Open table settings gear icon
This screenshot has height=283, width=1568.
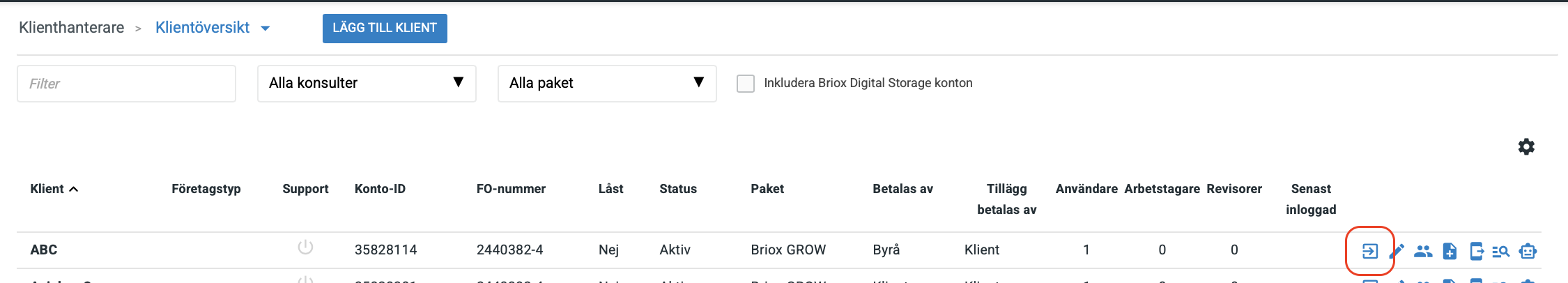click(1526, 147)
